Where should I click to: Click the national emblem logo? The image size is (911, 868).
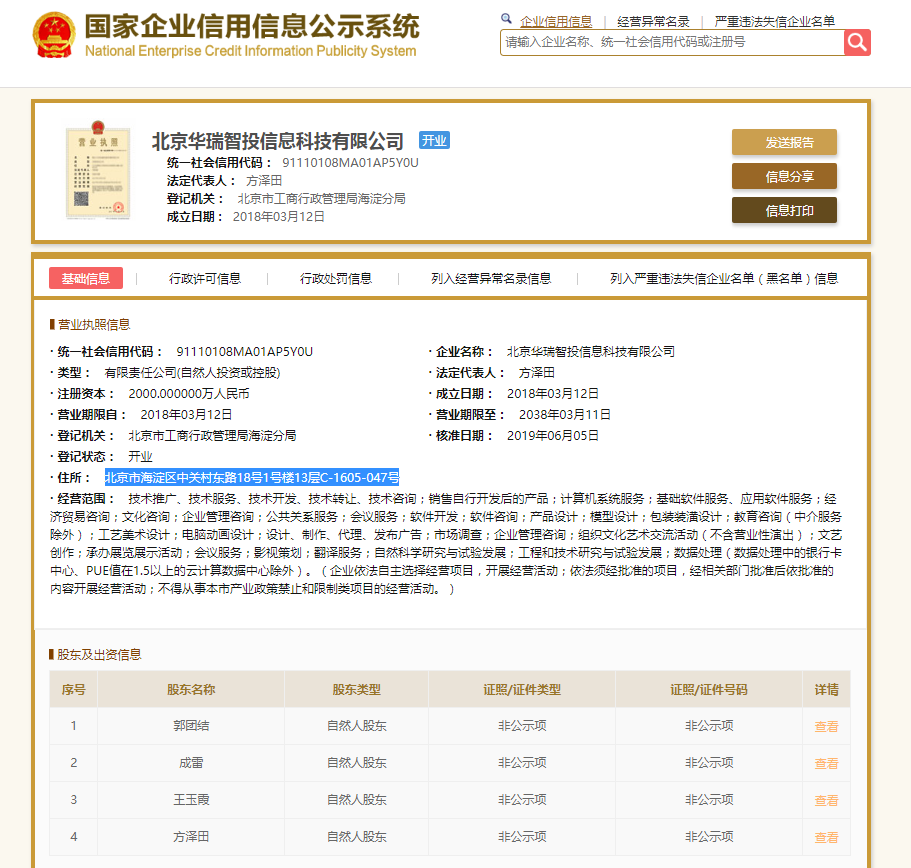[54, 34]
